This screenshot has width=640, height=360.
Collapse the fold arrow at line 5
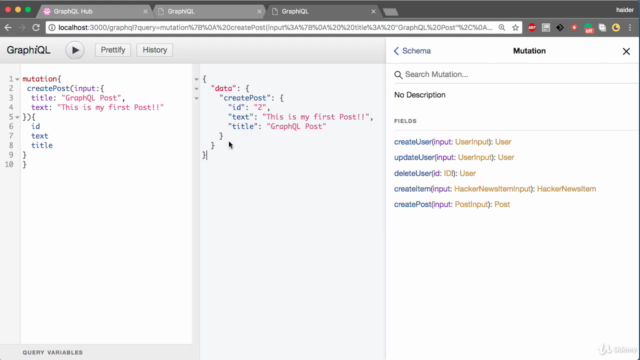[17, 117]
